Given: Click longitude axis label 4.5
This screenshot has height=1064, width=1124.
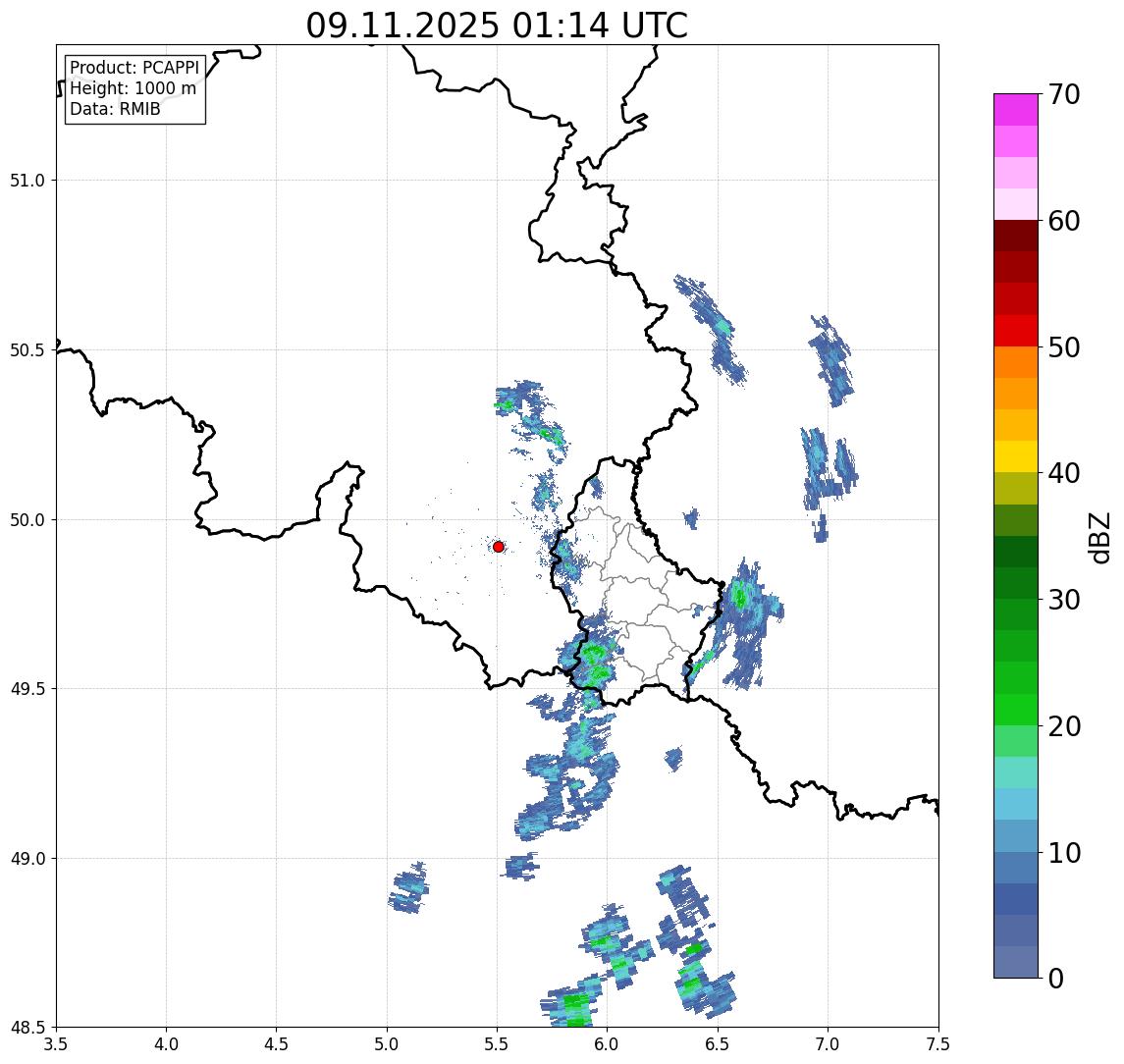Looking at the screenshot, I should click(277, 1044).
